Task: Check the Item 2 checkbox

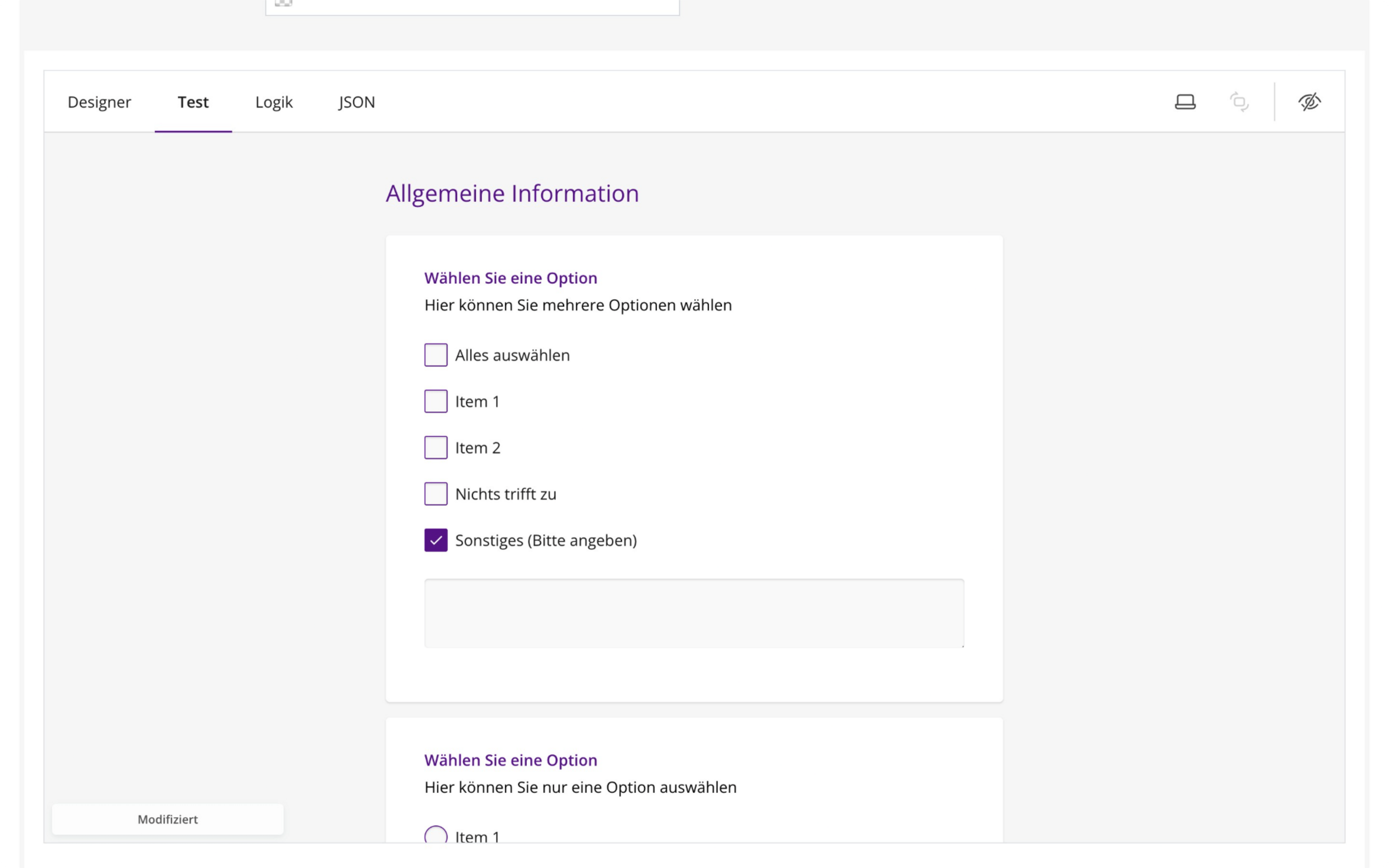Action: click(436, 448)
